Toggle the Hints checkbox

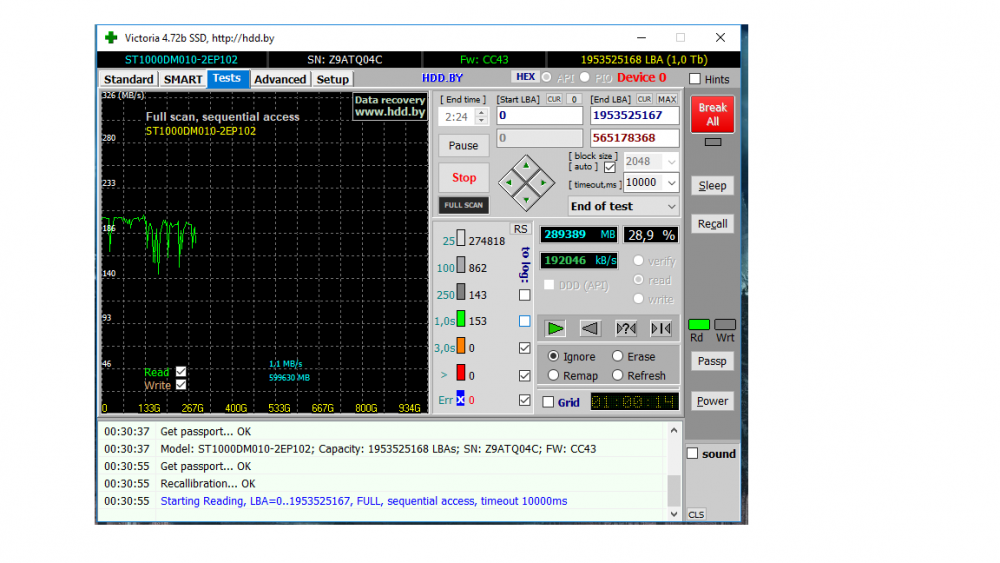[x=695, y=79]
